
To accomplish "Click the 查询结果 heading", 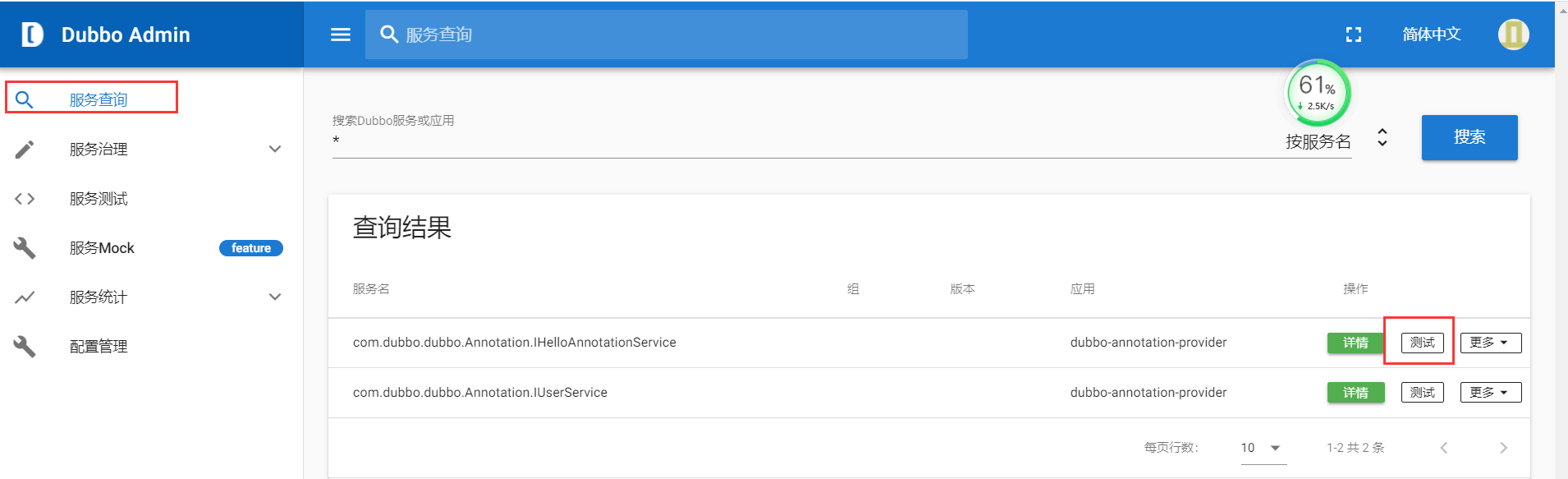I will pyautogui.click(x=402, y=228).
